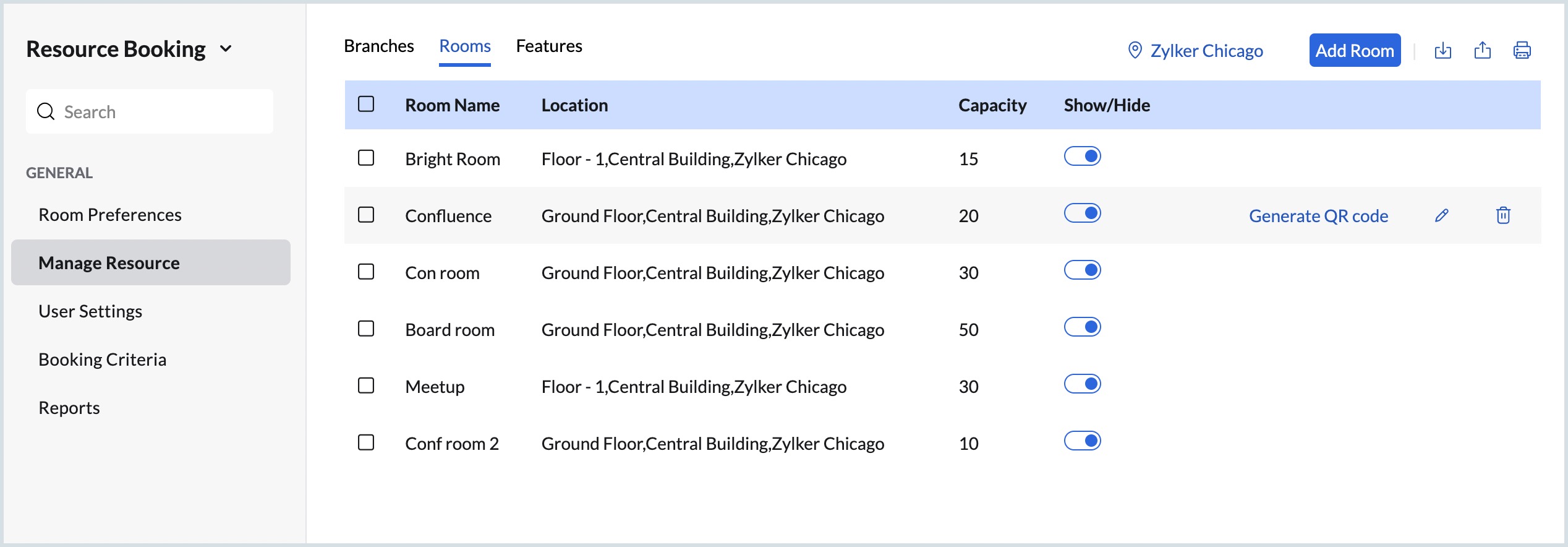Switch to the Branches tab
This screenshot has width=1568, height=547.
point(378,46)
